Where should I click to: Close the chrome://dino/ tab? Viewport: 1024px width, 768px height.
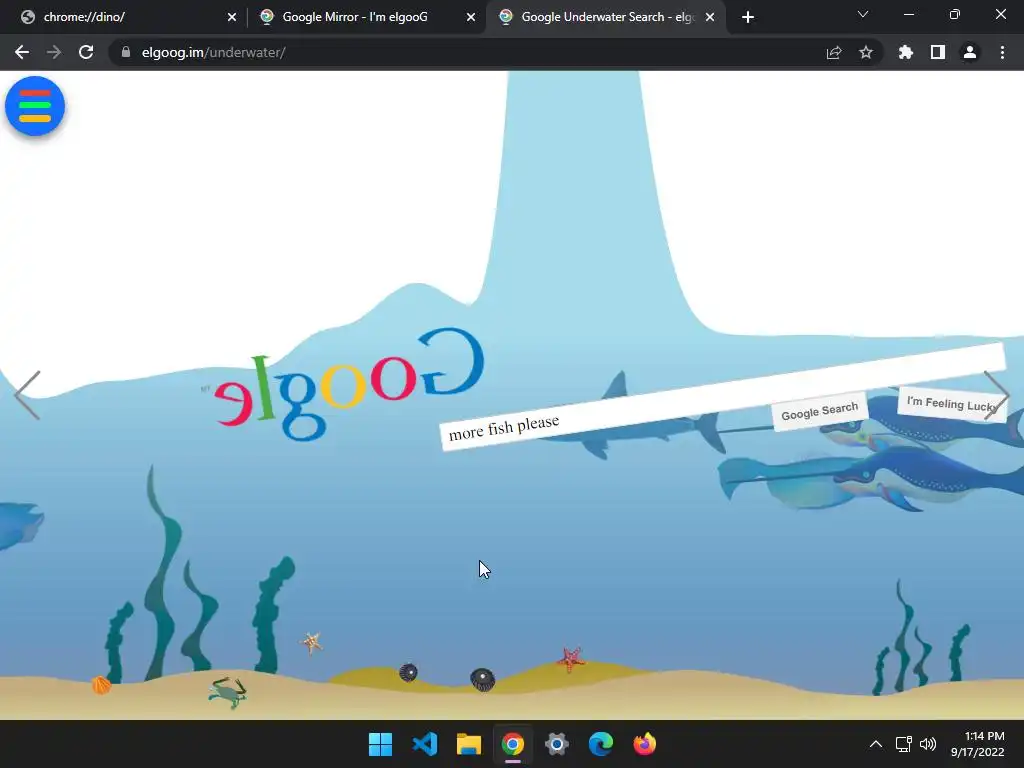coord(232,17)
